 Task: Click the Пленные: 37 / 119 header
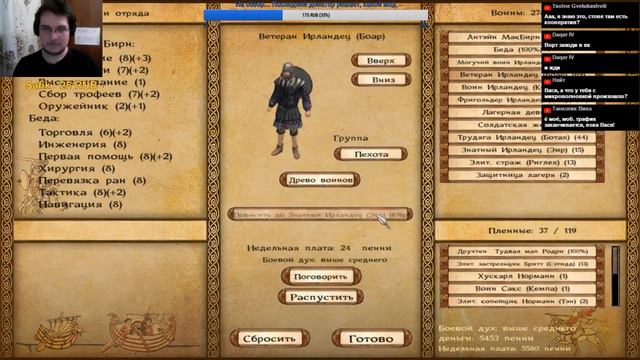coord(532,231)
